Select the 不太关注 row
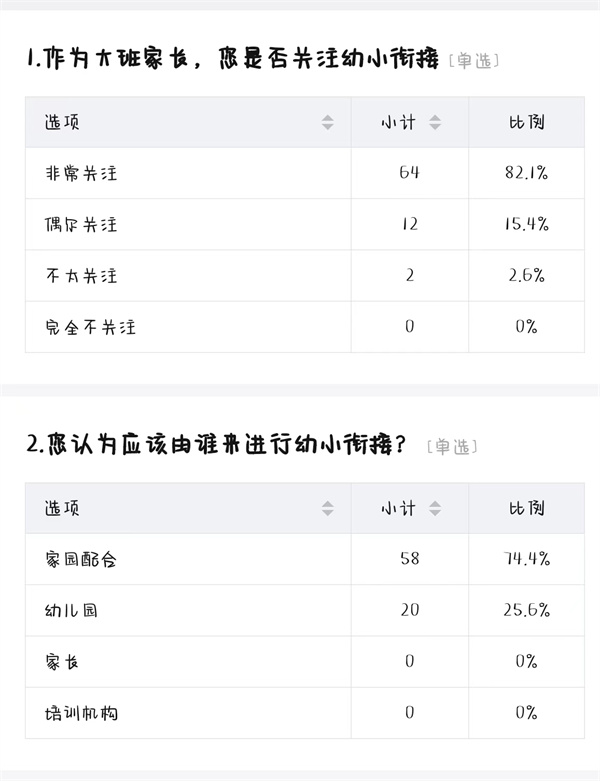Image resolution: width=600 pixels, height=781 pixels. pyautogui.click(x=305, y=276)
